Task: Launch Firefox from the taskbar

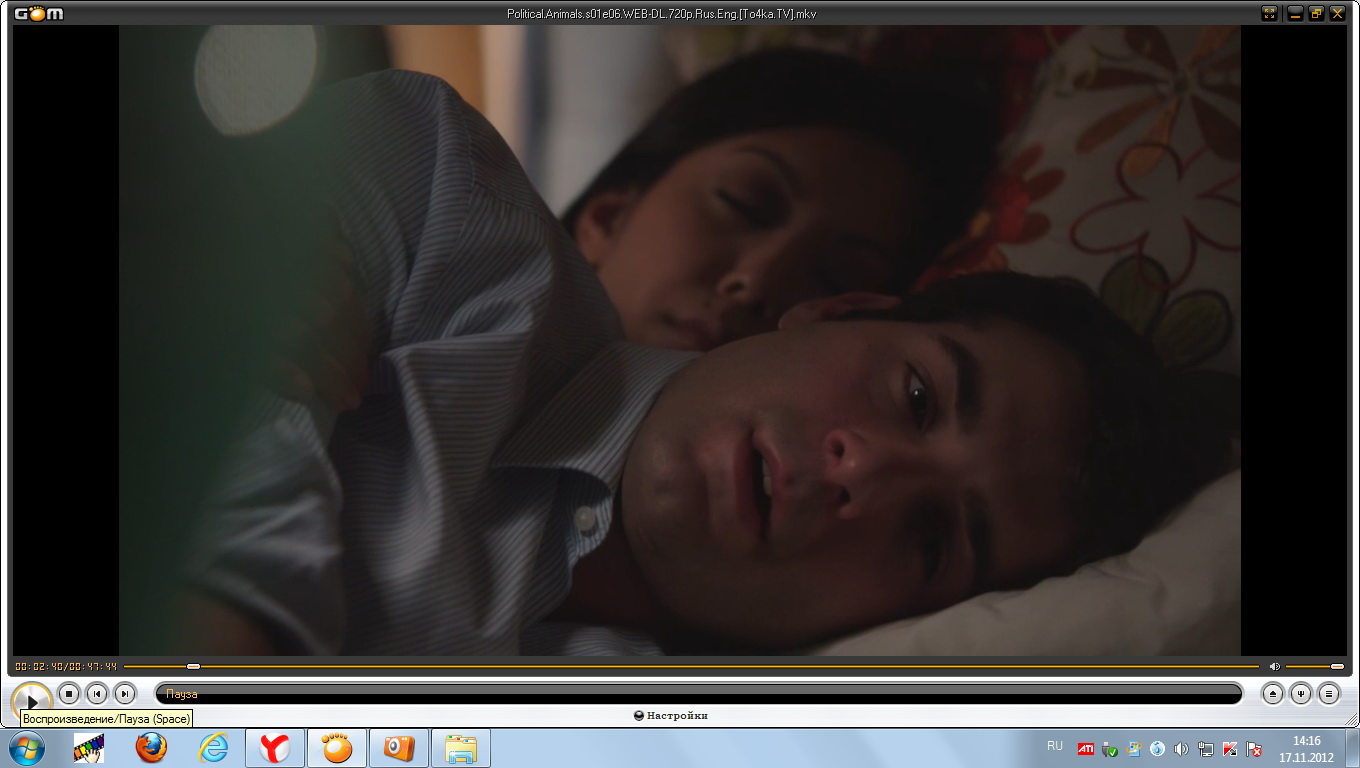Action: pos(151,748)
